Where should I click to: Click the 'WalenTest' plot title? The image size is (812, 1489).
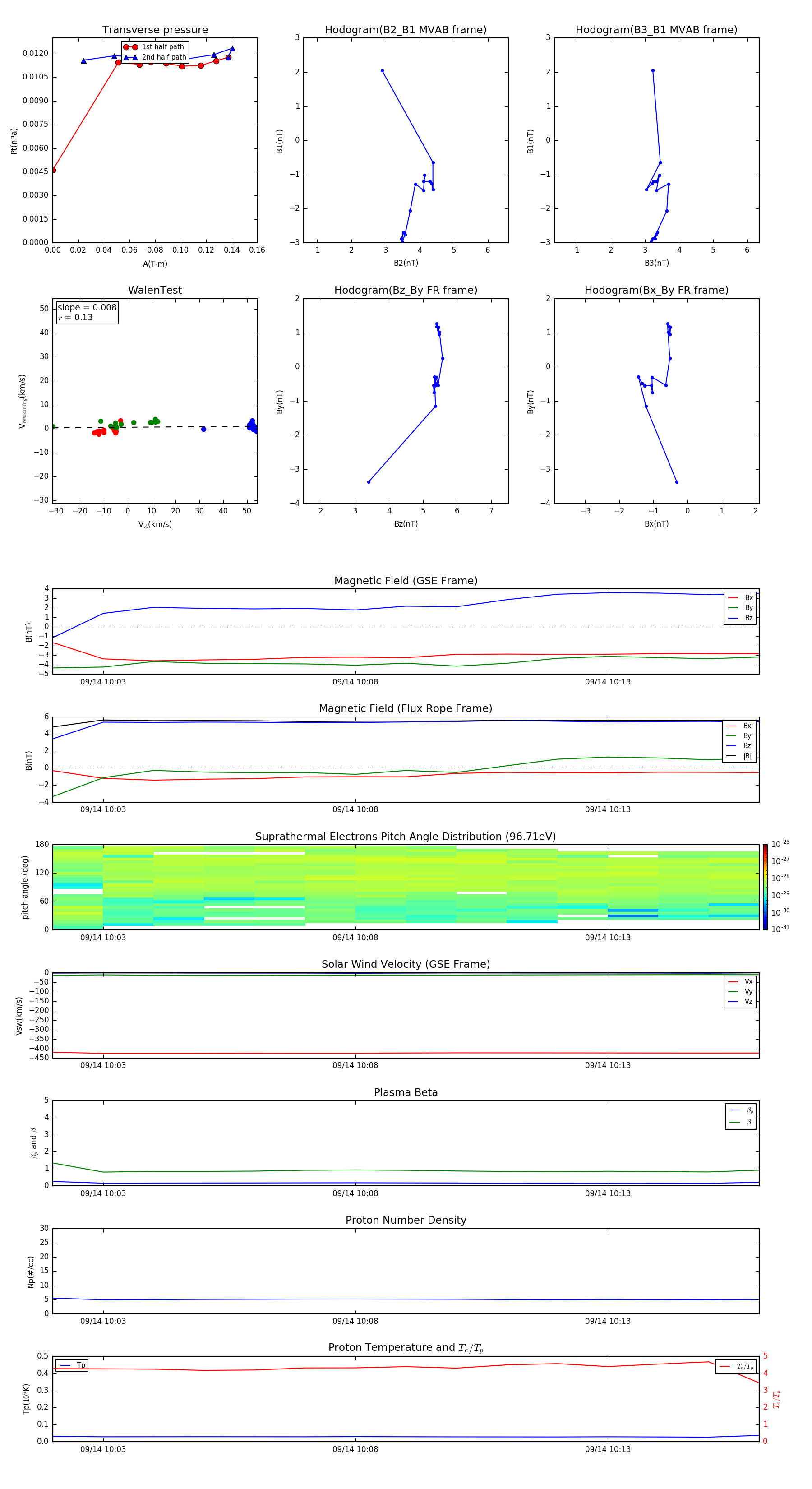click(x=155, y=290)
